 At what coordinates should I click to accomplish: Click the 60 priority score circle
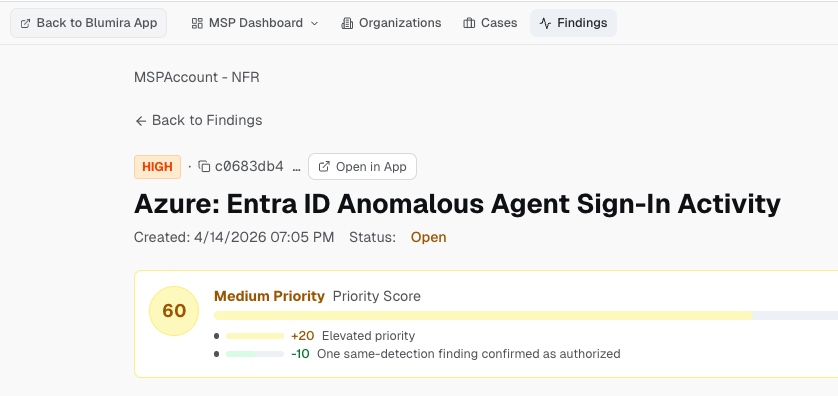click(174, 311)
